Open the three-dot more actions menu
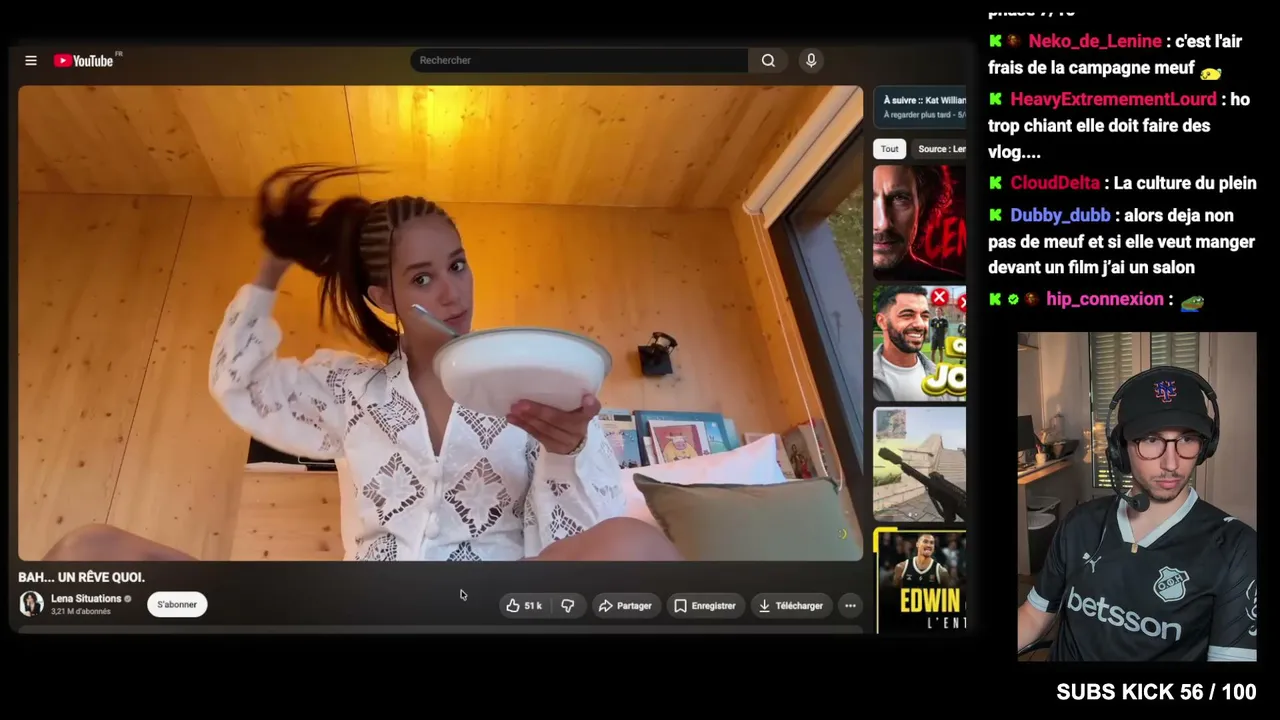The image size is (1280, 720). [x=850, y=606]
